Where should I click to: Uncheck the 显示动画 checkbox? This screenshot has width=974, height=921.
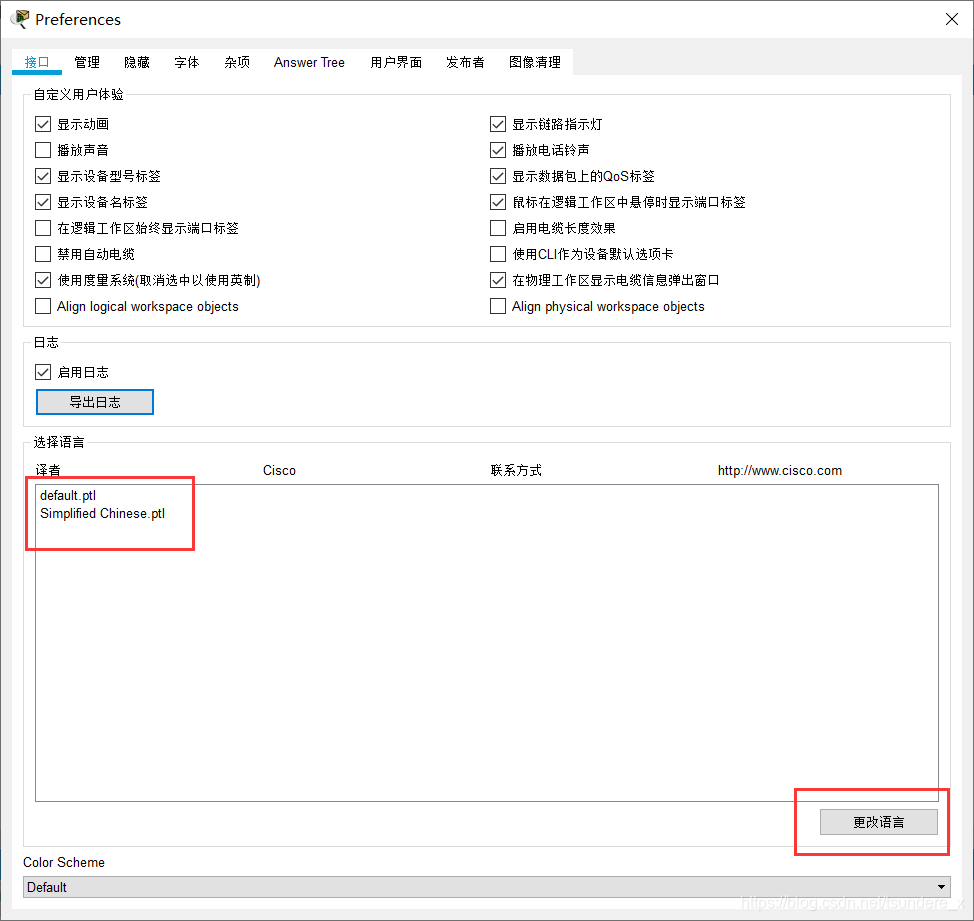point(43,124)
